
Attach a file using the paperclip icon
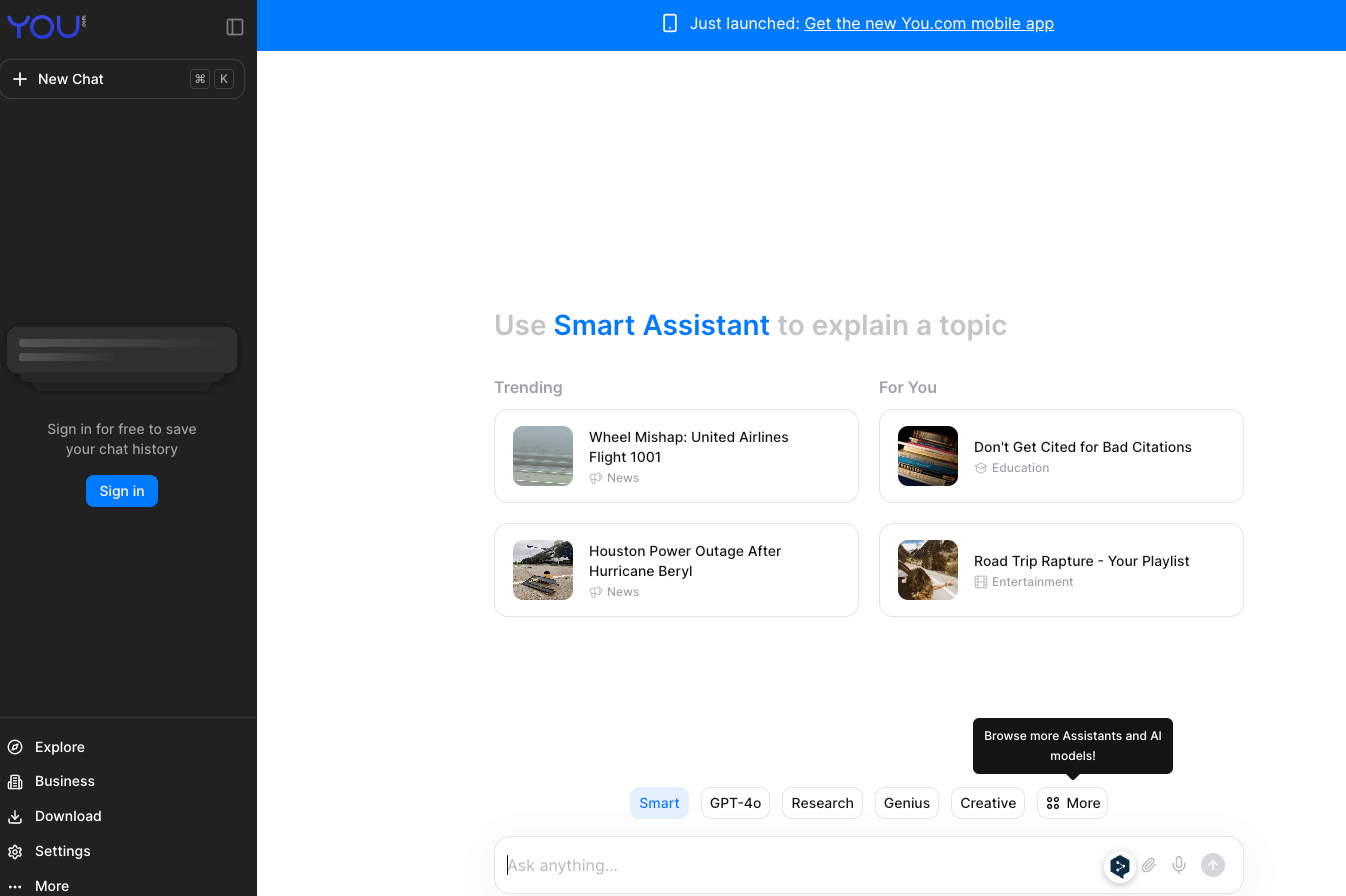pos(1148,865)
